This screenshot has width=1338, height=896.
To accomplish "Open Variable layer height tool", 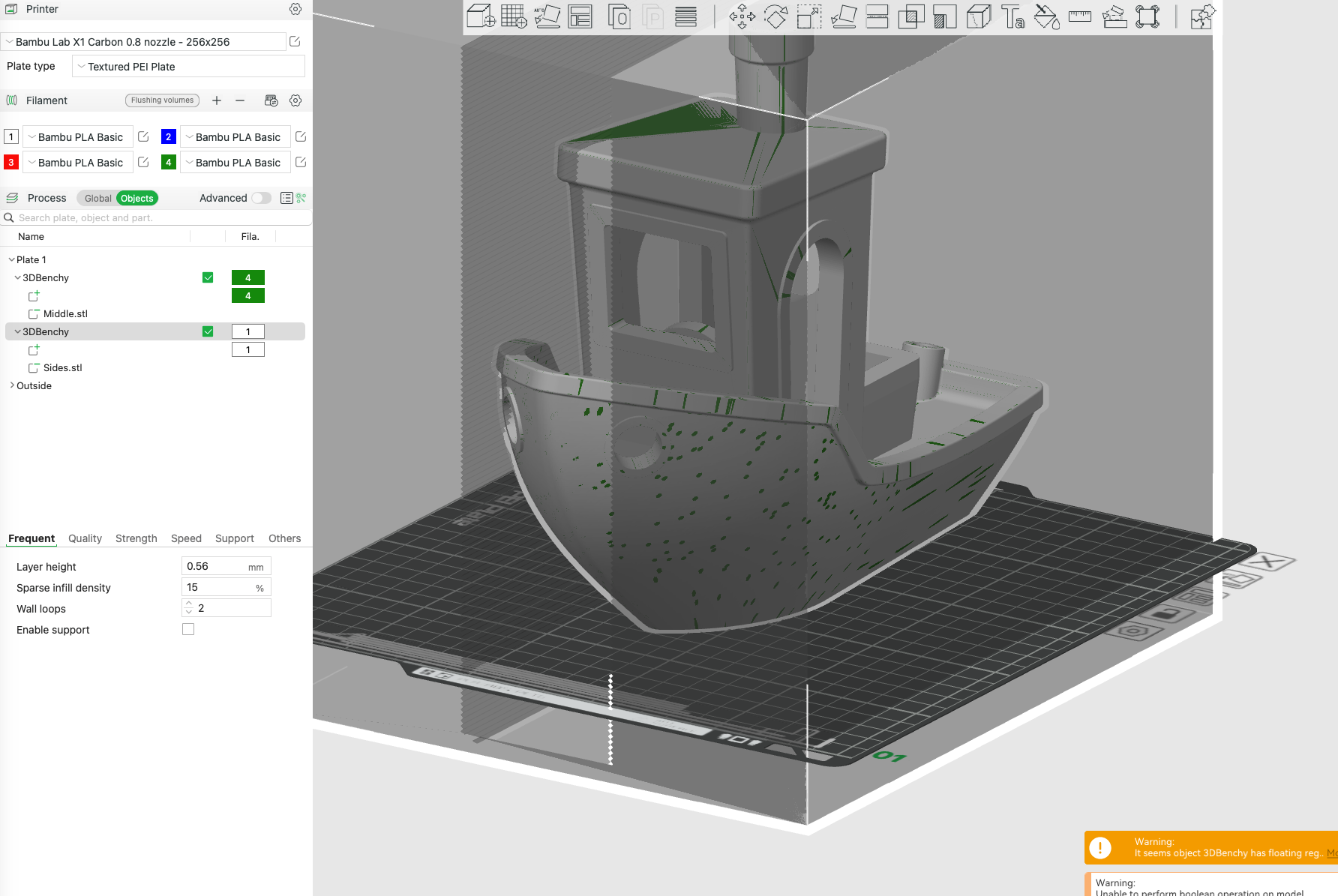I will pyautogui.click(x=685, y=16).
